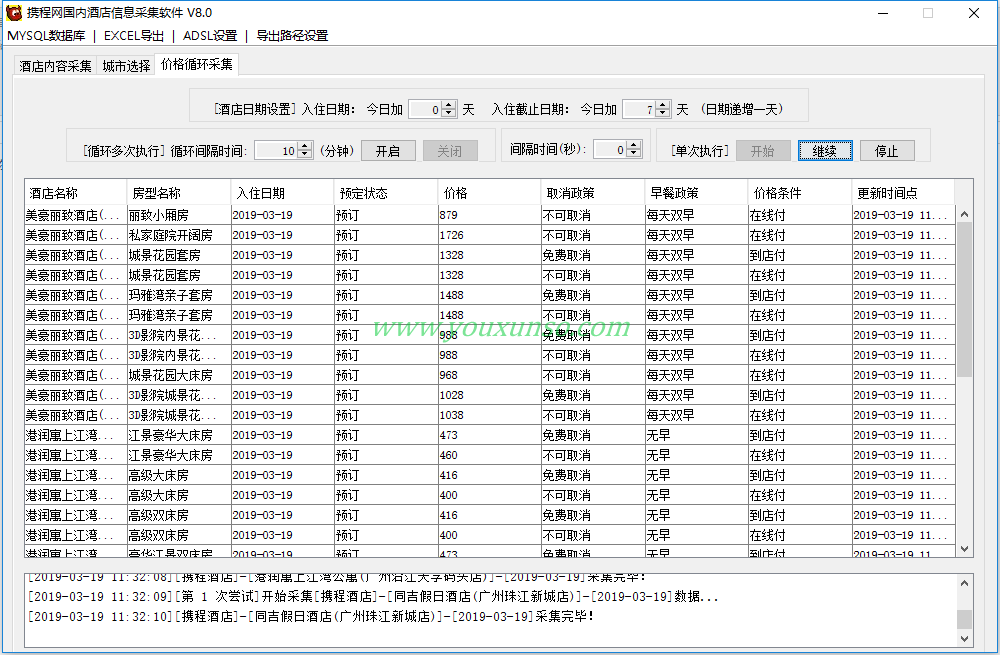Open the ADSL设置 menu

click(210, 36)
